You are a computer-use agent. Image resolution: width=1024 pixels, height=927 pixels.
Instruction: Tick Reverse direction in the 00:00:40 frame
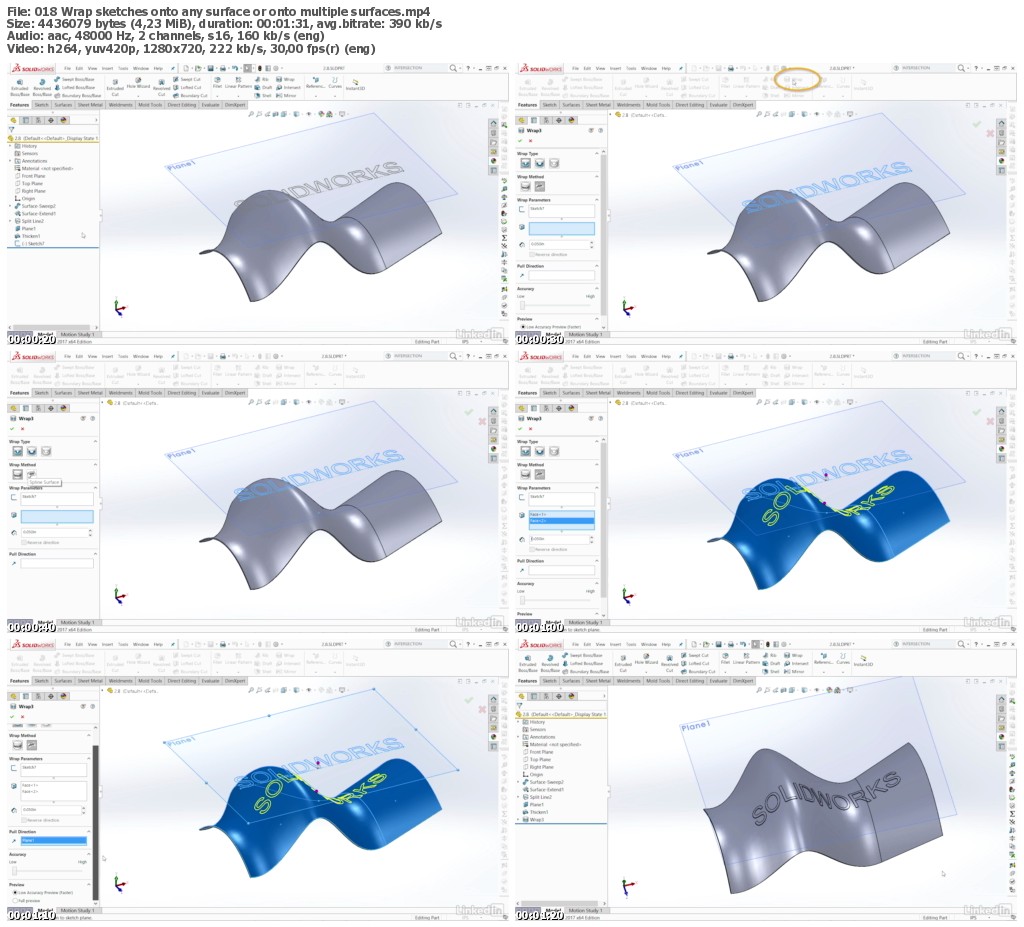tap(24, 542)
